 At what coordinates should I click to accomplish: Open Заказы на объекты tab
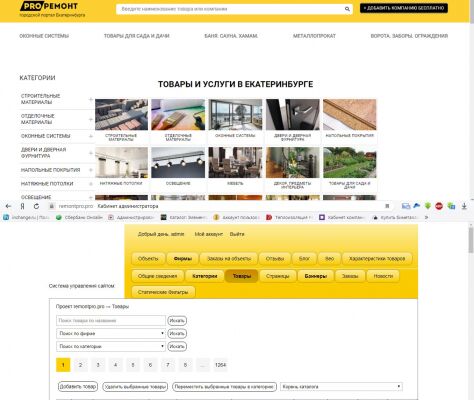click(x=229, y=259)
